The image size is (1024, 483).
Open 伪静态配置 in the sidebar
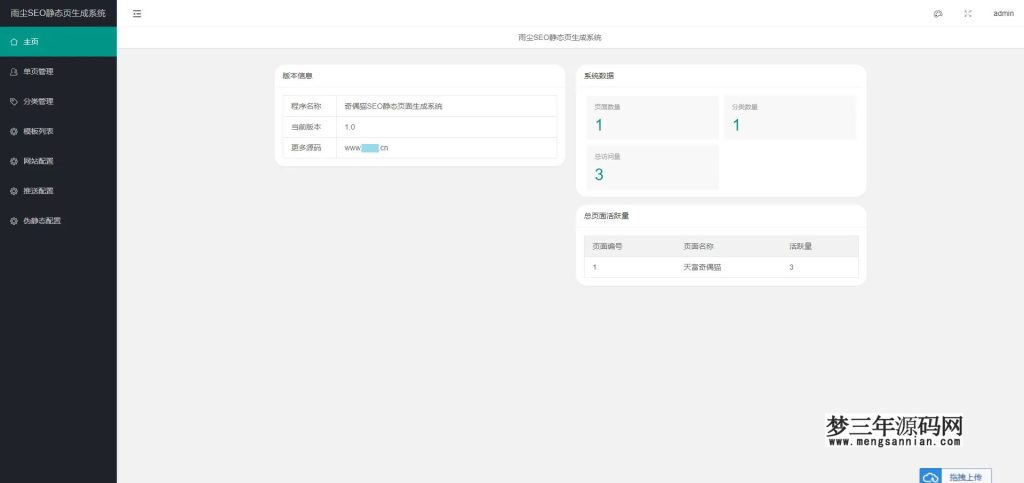[58, 221]
